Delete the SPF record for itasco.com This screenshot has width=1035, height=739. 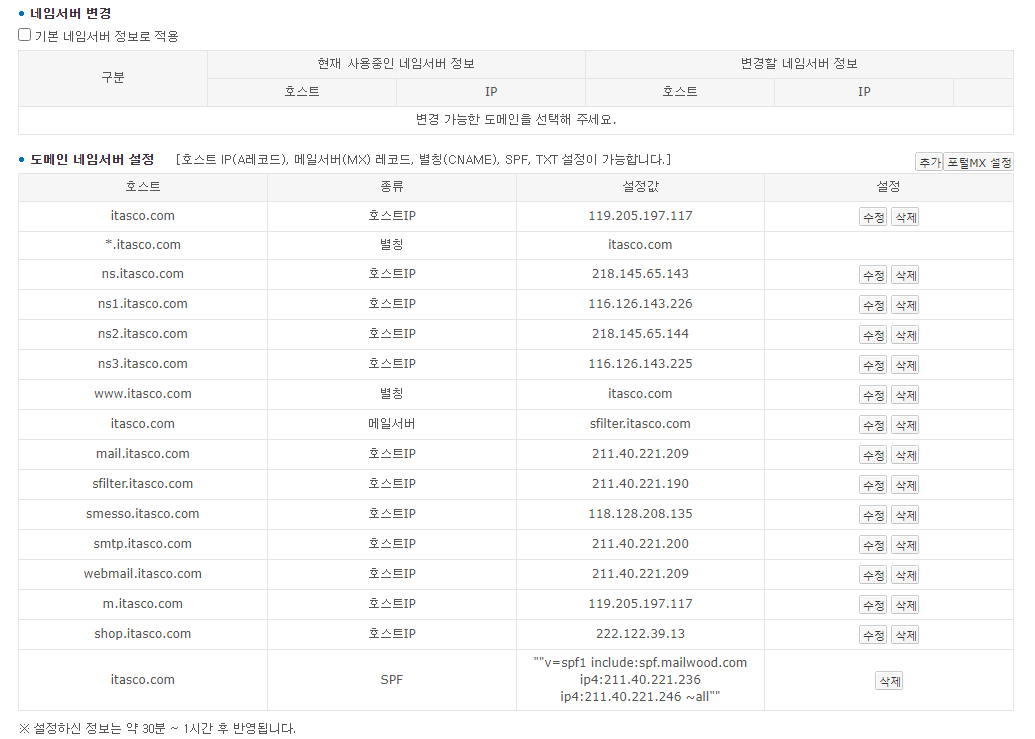(x=889, y=681)
